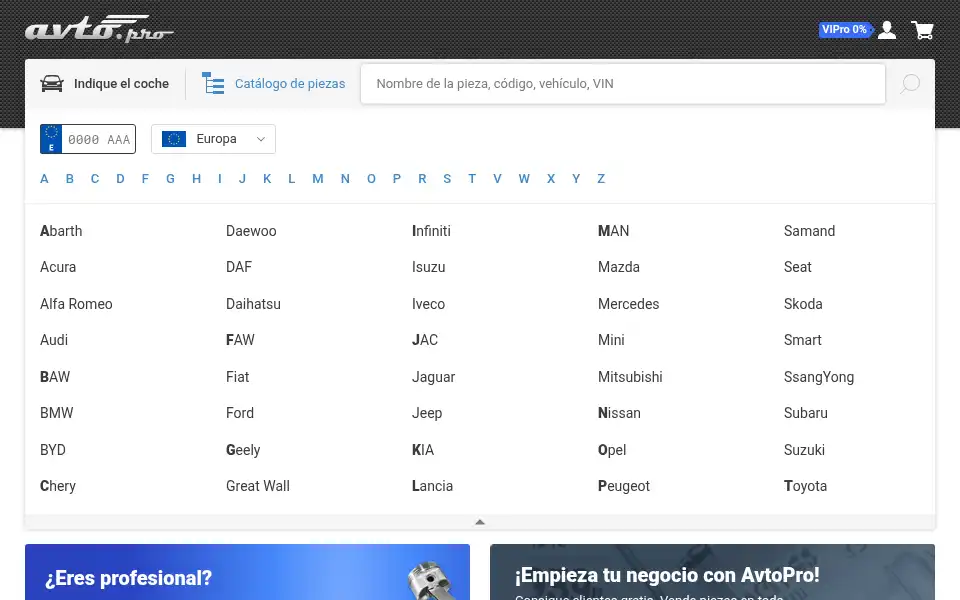Filter brands by letter W
The image size is (960, 600).
point(524,179)
